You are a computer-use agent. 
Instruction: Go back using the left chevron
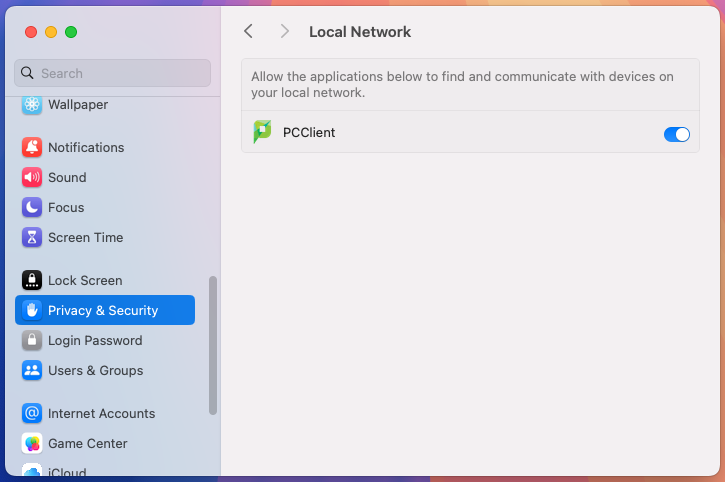[x=248, y=31]
